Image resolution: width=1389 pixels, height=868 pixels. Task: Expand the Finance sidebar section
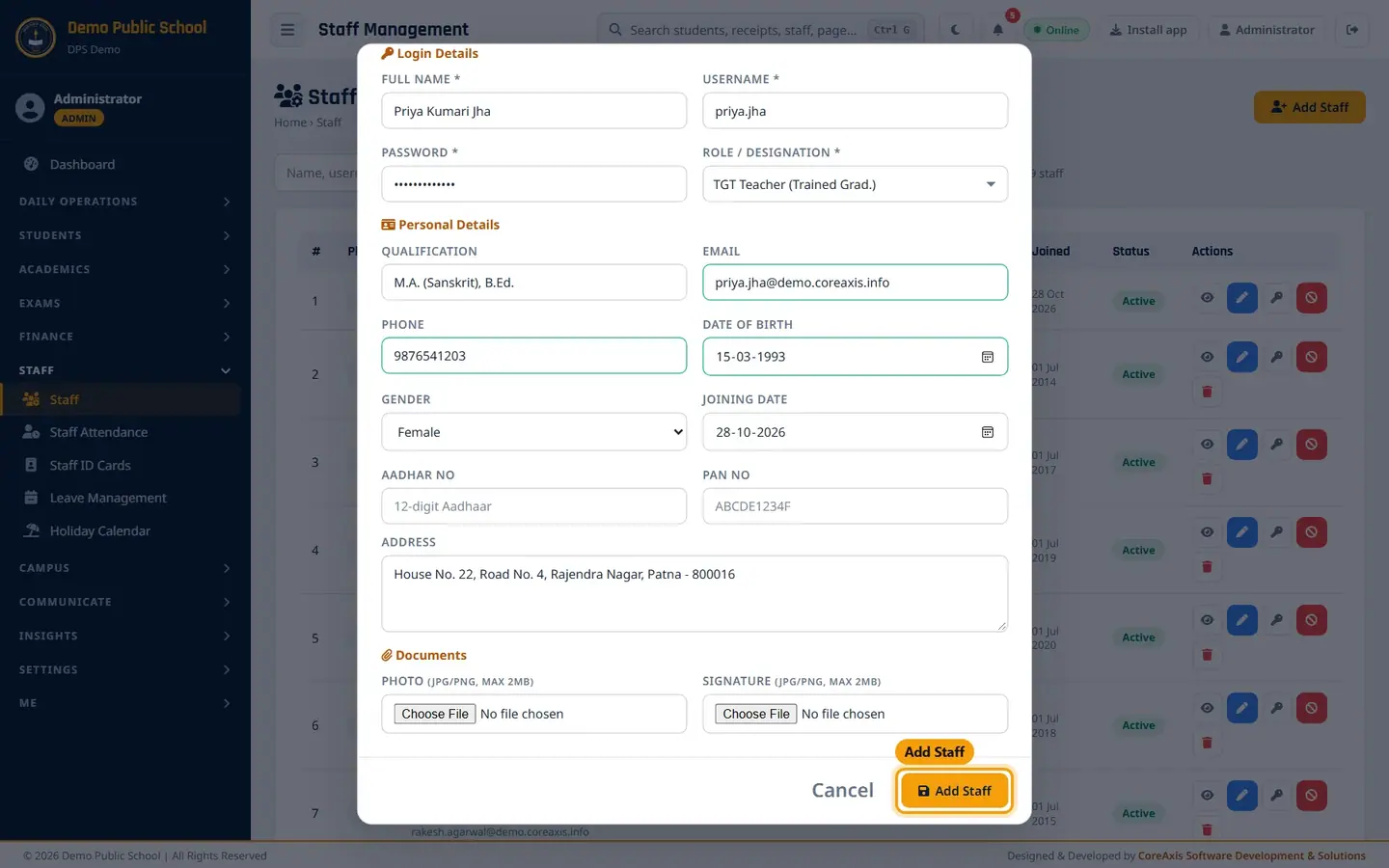click(x=125, y=337)
